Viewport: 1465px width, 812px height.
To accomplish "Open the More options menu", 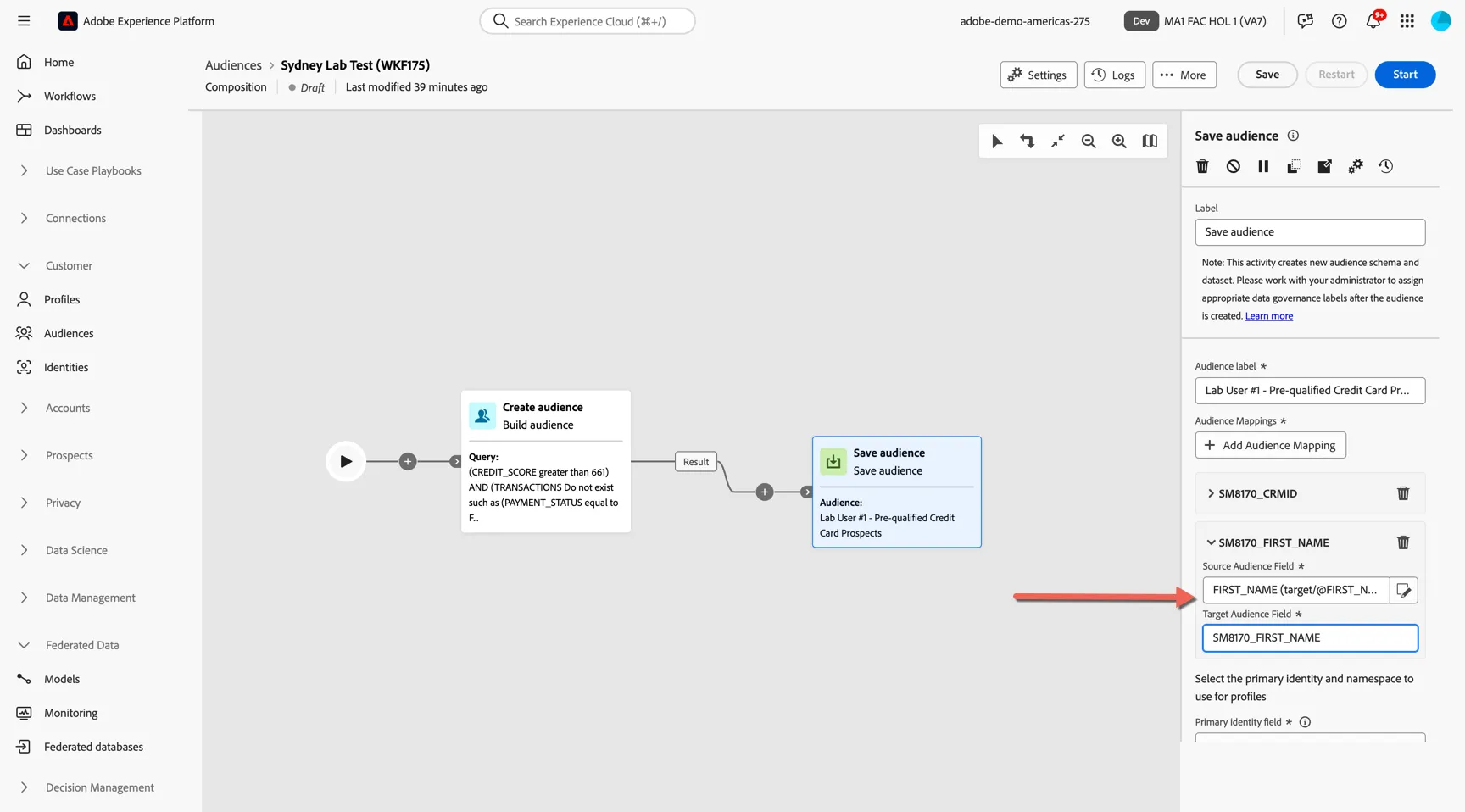I will point(1184,75).
